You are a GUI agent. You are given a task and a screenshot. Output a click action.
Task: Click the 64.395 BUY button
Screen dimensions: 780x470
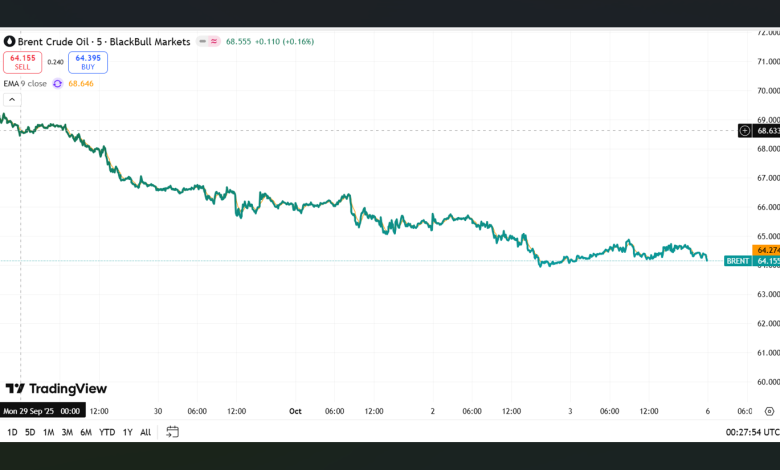tap(88, 63)
